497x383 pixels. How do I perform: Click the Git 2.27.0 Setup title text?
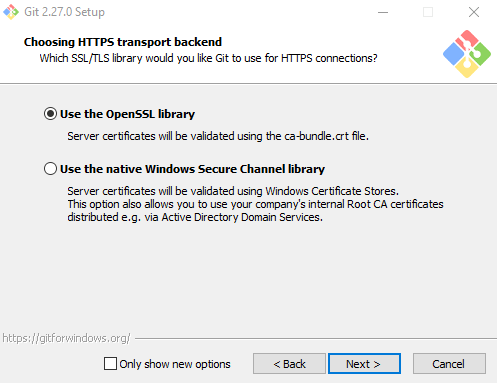(x=64, y=12)
